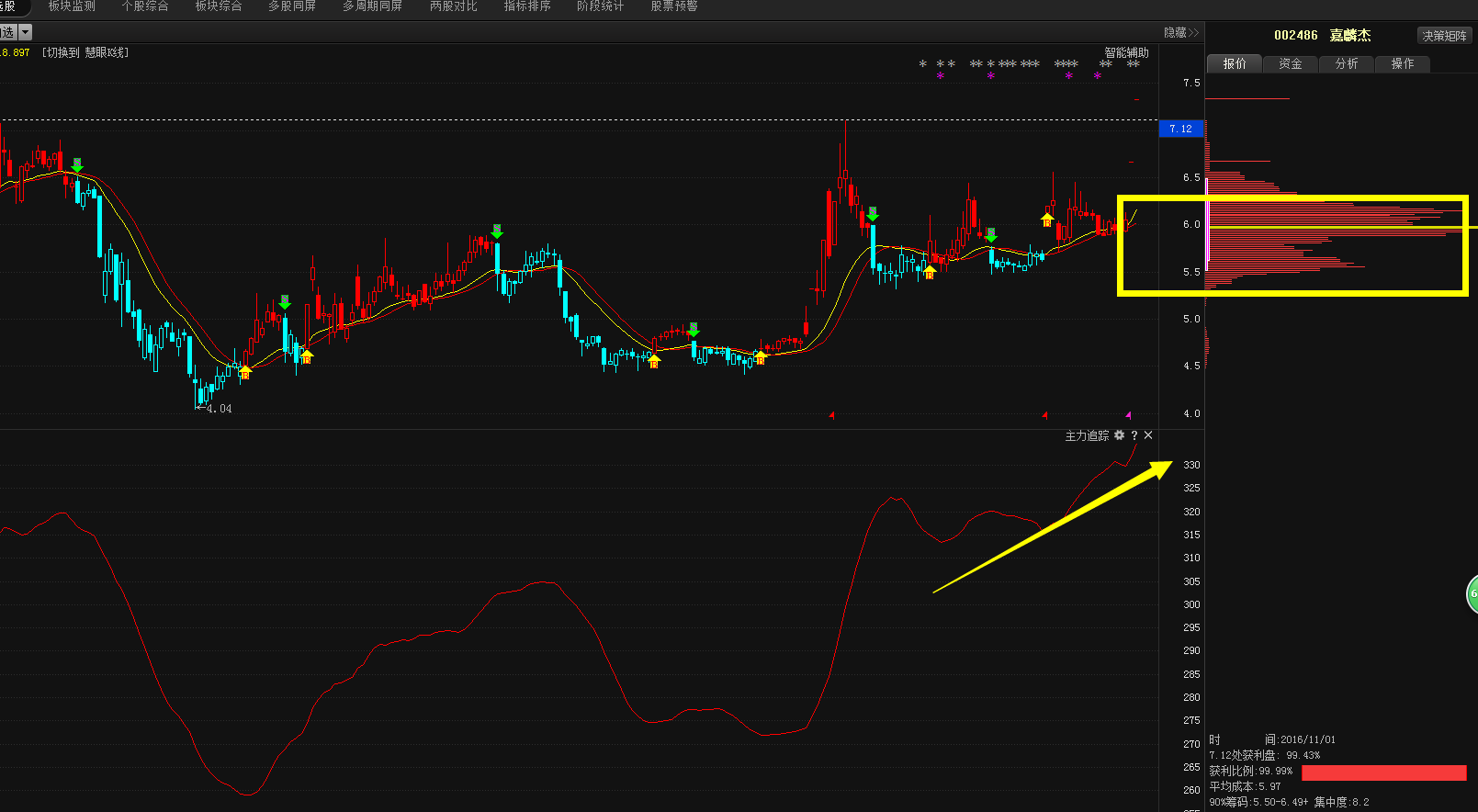Click the green floating circle badge
Image resolution: width=1478 pixels, height=812 pixels.
pyautogui.click(x=1472, y=594)
